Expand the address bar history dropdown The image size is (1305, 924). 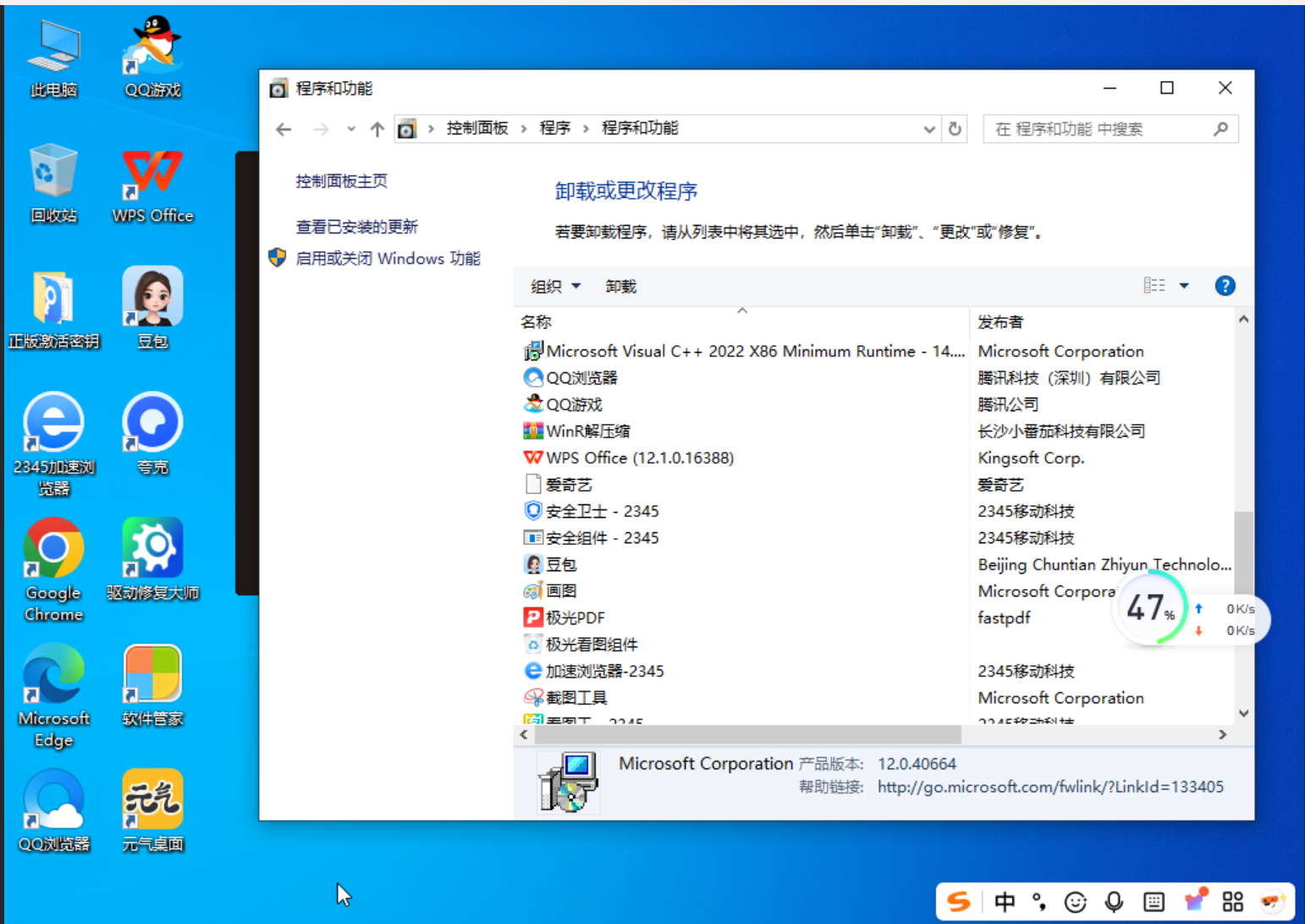[929, 129]
